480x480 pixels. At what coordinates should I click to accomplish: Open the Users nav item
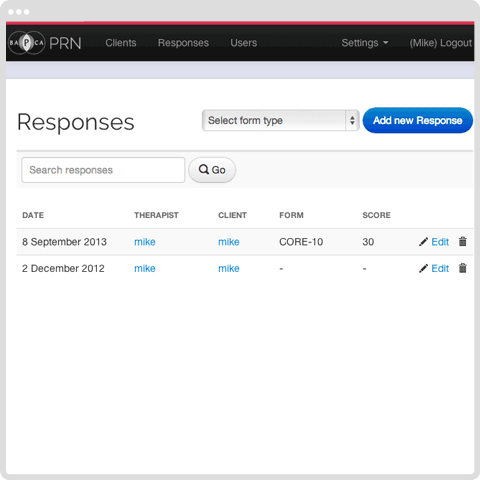(244, 43)
